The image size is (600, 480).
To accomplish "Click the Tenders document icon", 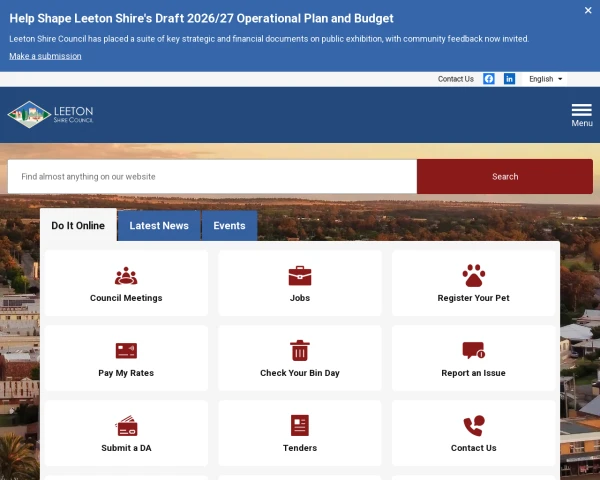I will [300, 425].
